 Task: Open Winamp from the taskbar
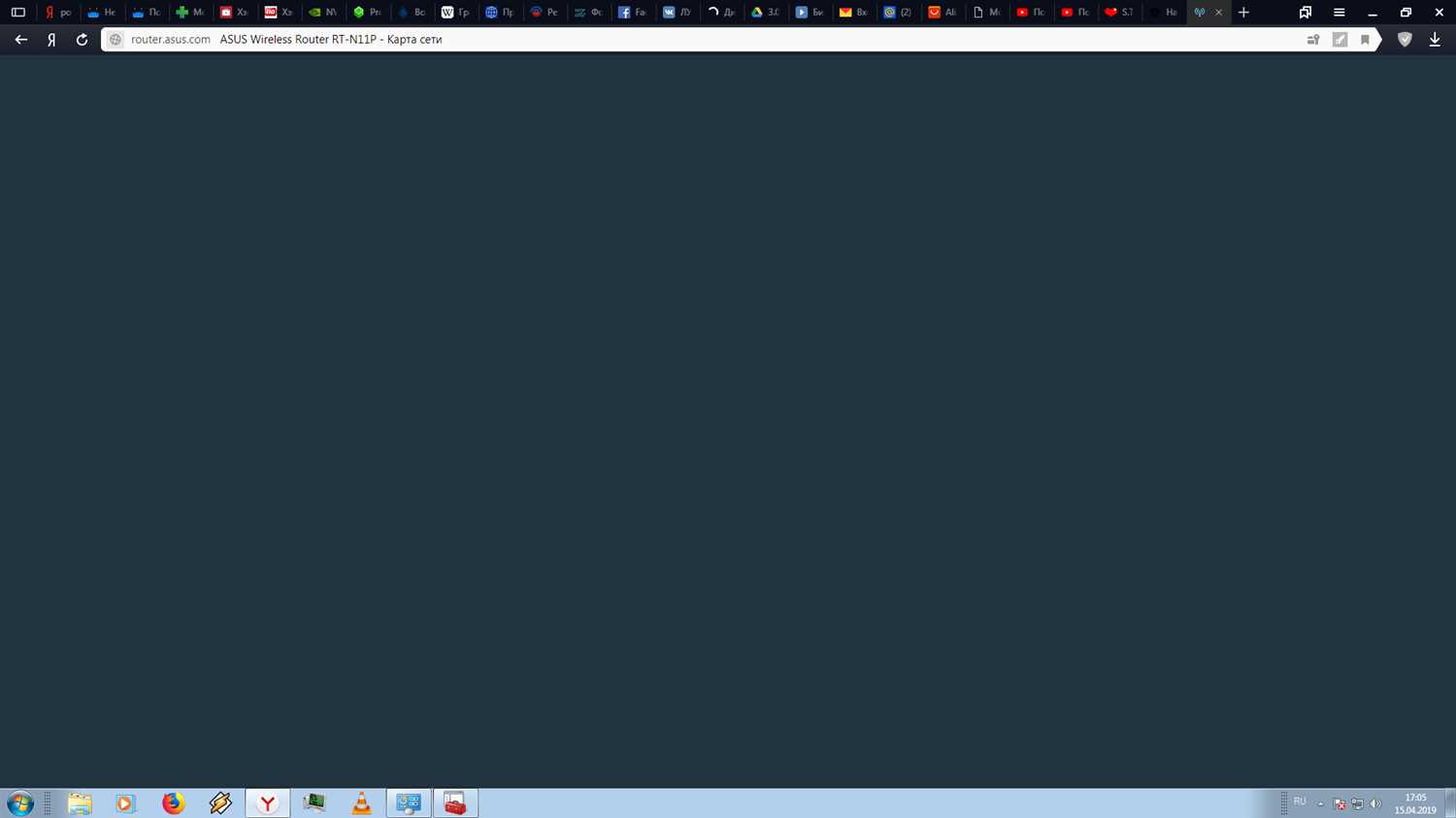(220, 803)
